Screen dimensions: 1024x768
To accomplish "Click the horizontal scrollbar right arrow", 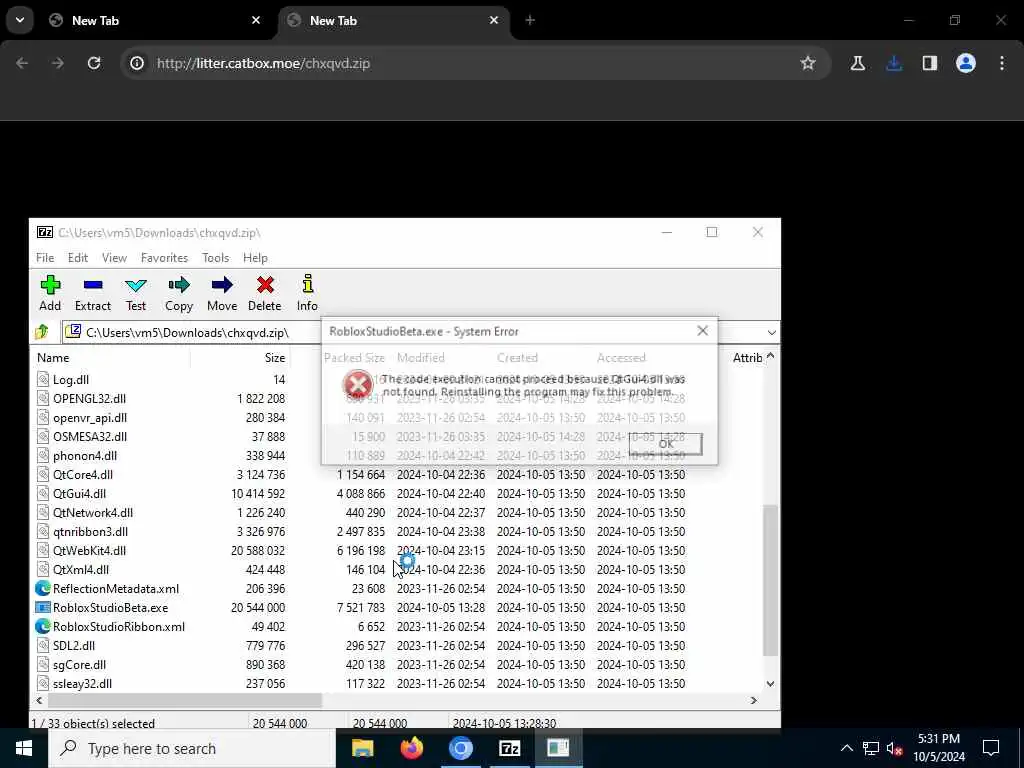I will 754,700.
